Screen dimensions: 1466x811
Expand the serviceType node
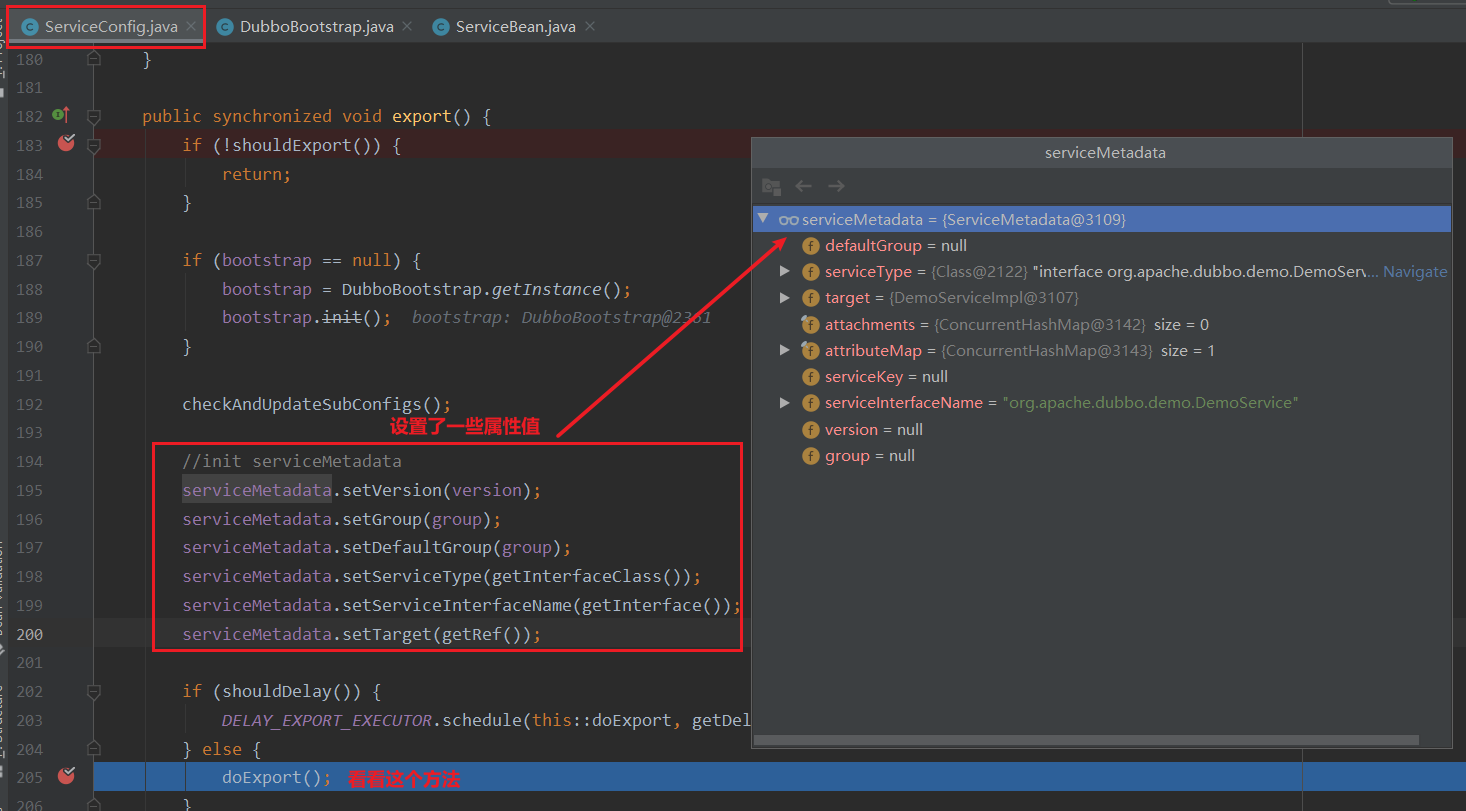(x=785, y=271)
